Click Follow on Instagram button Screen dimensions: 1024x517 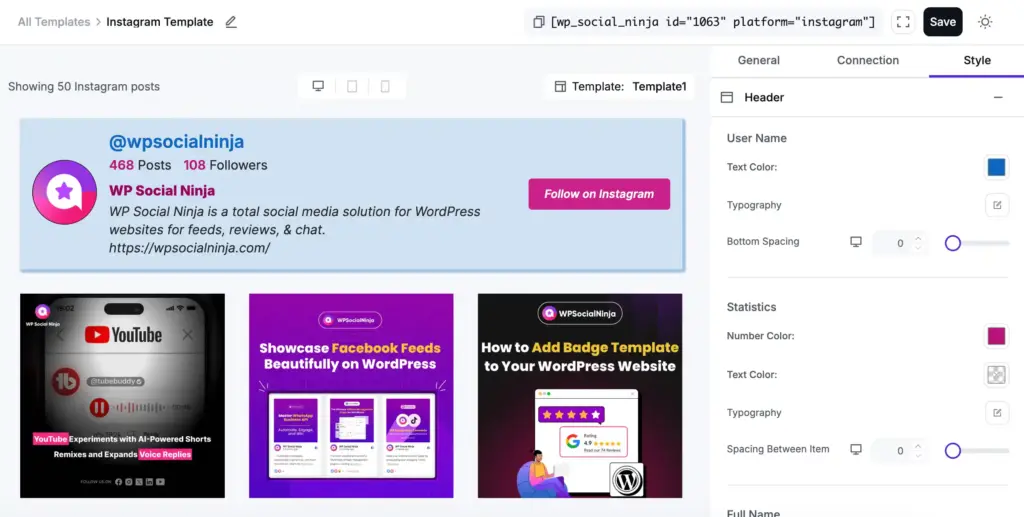click(x=599, y=194)
